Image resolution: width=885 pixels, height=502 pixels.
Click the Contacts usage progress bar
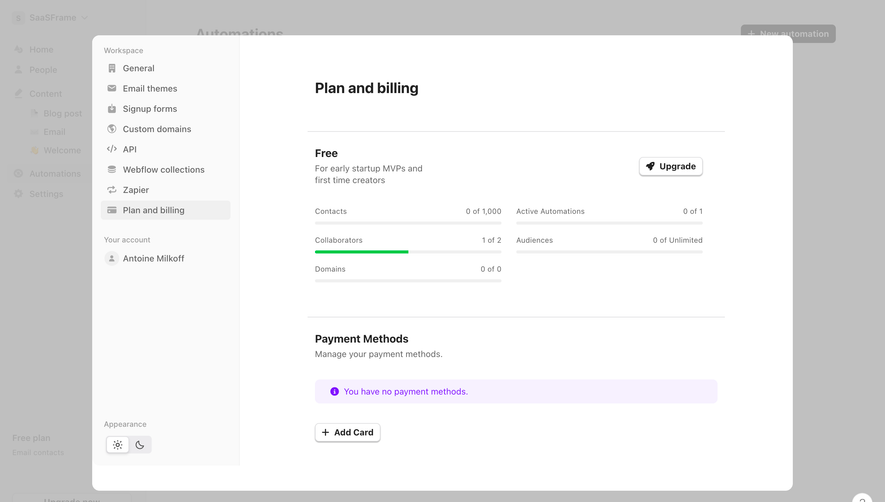click(x=408, y=223)
